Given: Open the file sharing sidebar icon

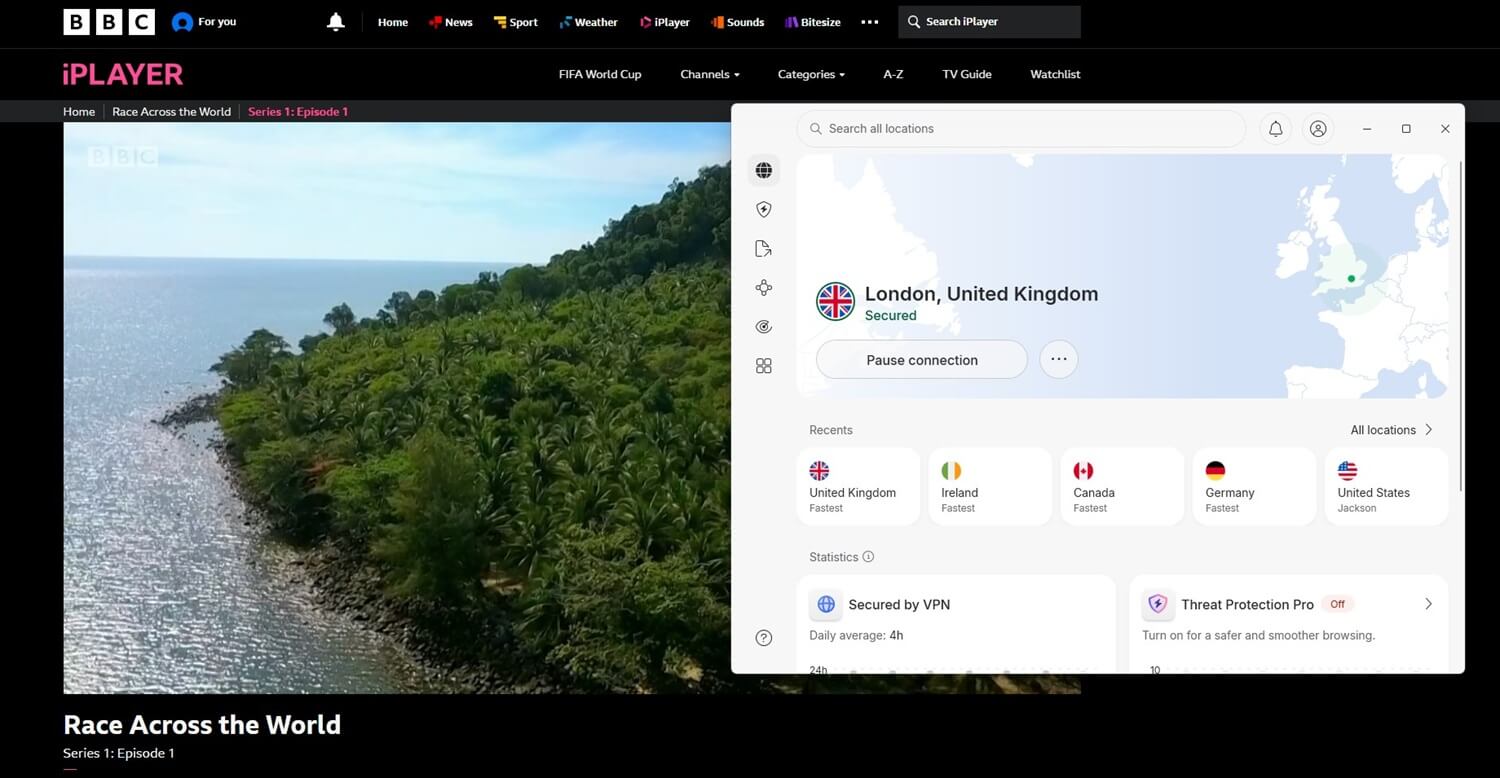Looking at the screenshot, I should 764,249.
